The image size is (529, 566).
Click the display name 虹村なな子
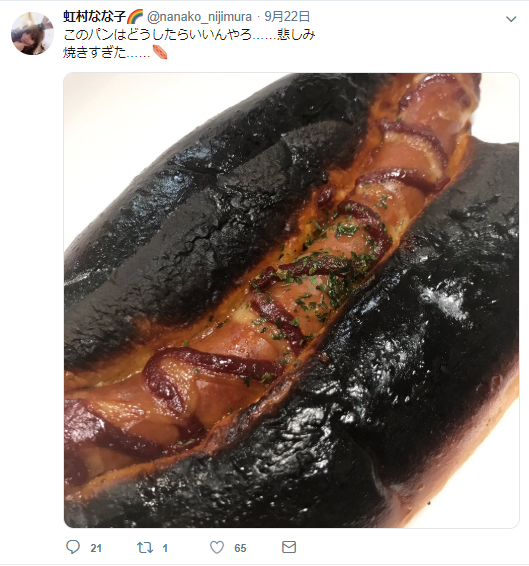click(94, 17)
